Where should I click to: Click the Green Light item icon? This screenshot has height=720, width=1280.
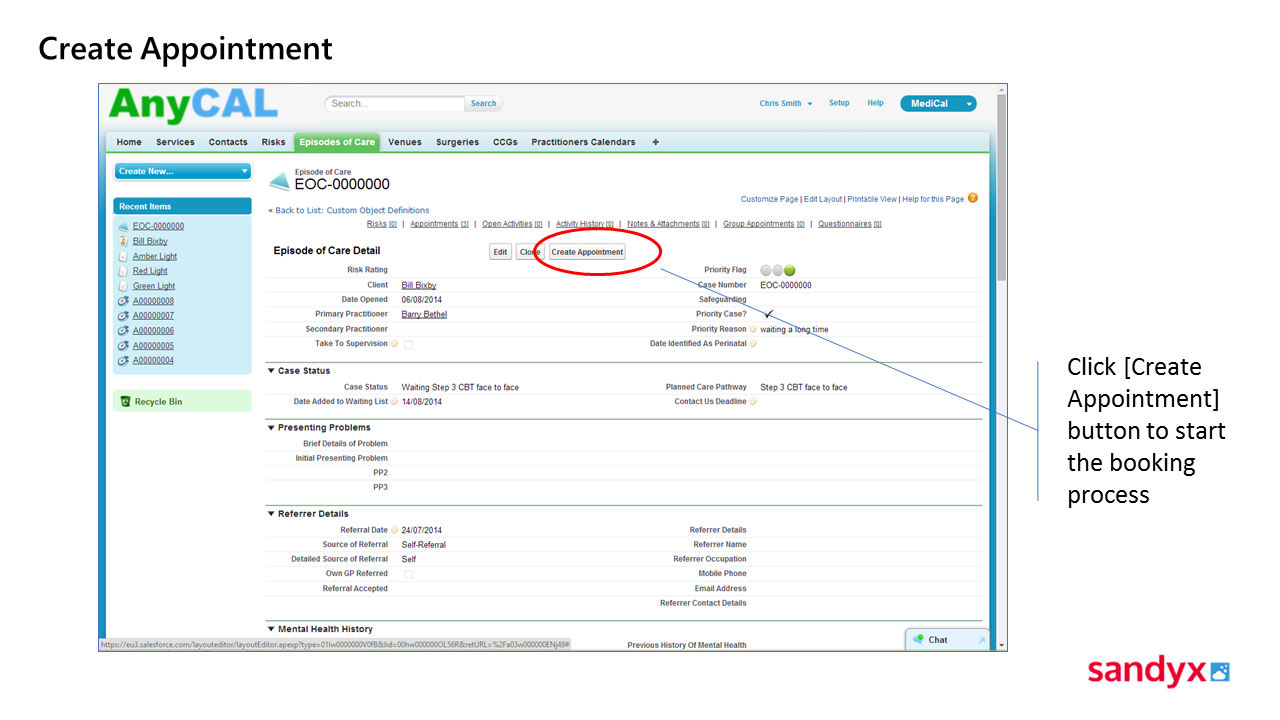point(123,286)
